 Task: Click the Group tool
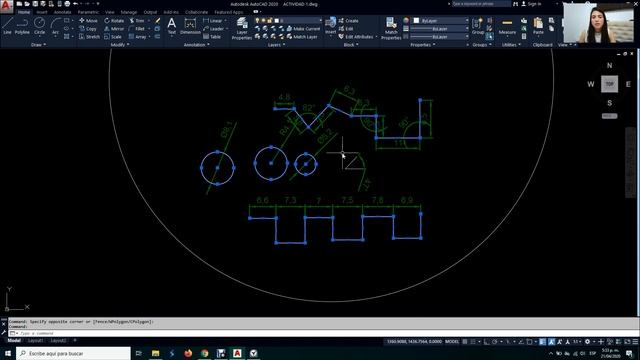pyautogui.click(x=478, y=27)
